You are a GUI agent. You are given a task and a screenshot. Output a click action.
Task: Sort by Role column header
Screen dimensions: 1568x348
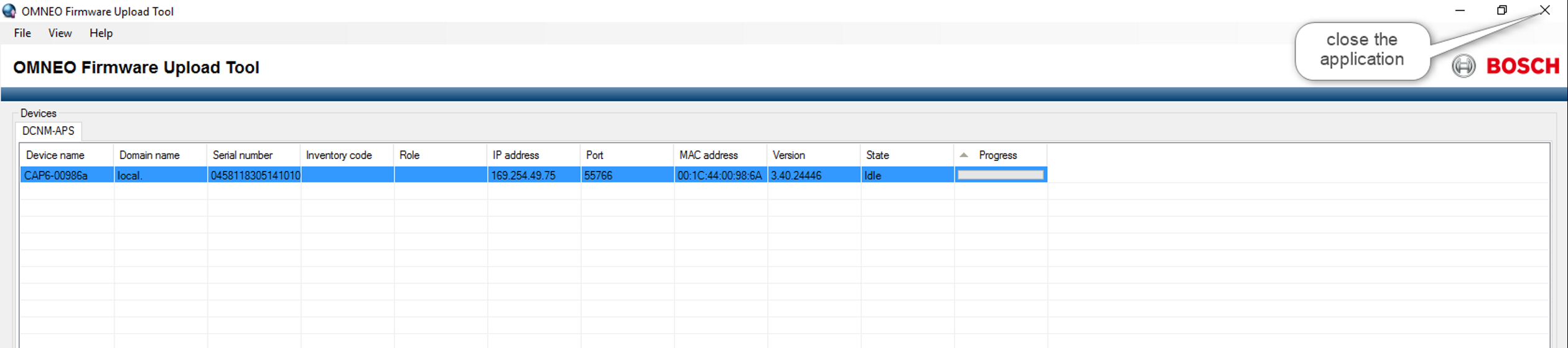[440, 155]
